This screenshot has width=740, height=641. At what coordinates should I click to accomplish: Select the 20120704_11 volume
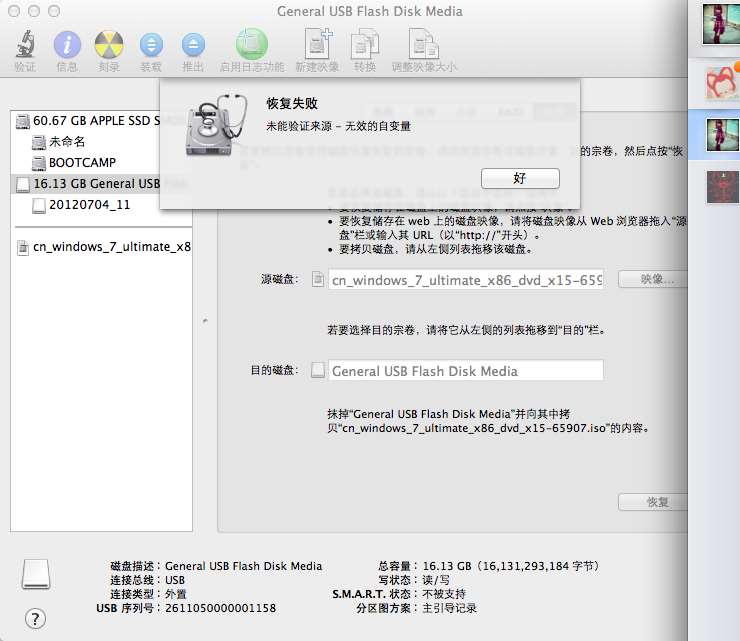tap(81, 205)
